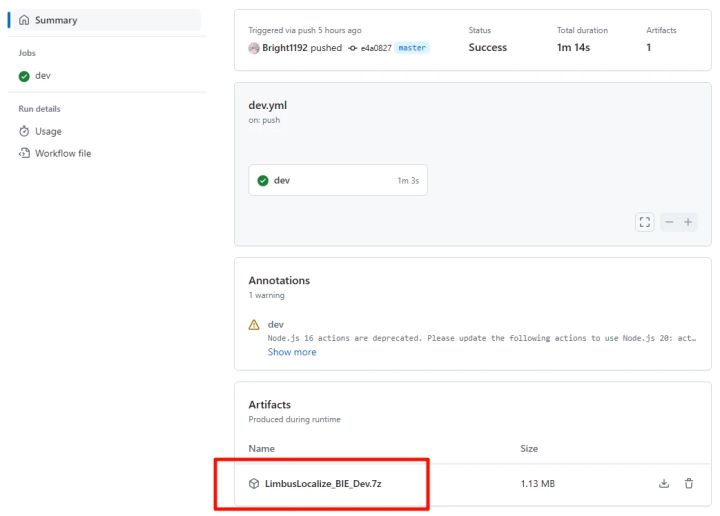The height and width of the screenshot is (516, 720).
Task: Click the download icon for the artifact
Action: tap(664, 483)
